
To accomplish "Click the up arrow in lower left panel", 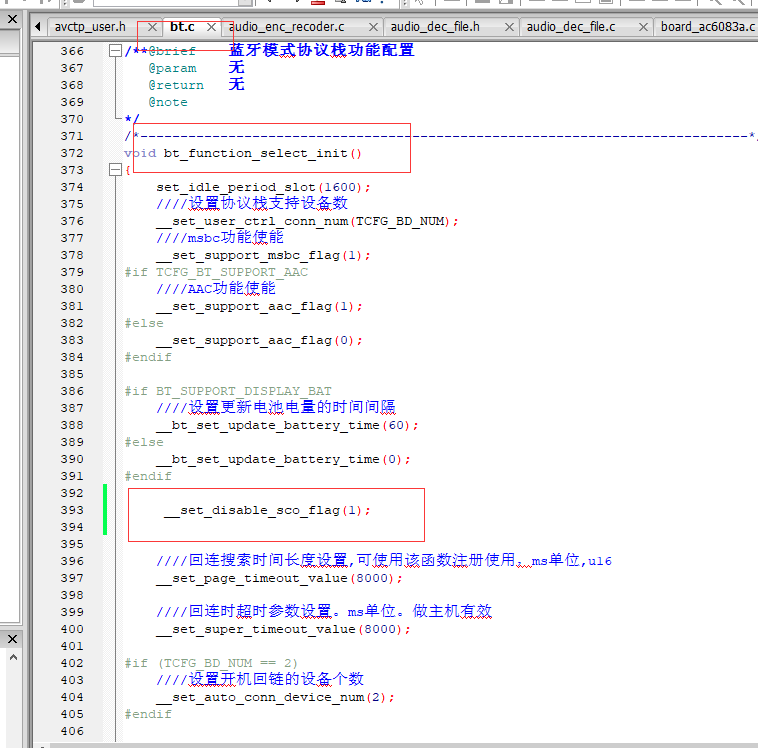I will [x=13, y=657].
